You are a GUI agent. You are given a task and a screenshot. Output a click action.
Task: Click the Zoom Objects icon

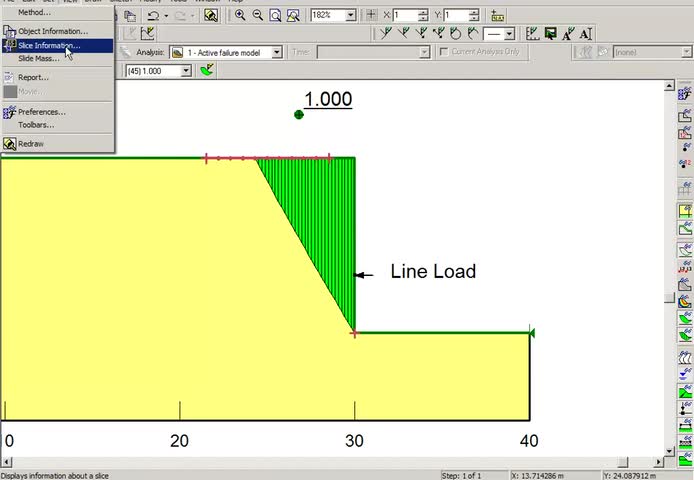[293, 16]
